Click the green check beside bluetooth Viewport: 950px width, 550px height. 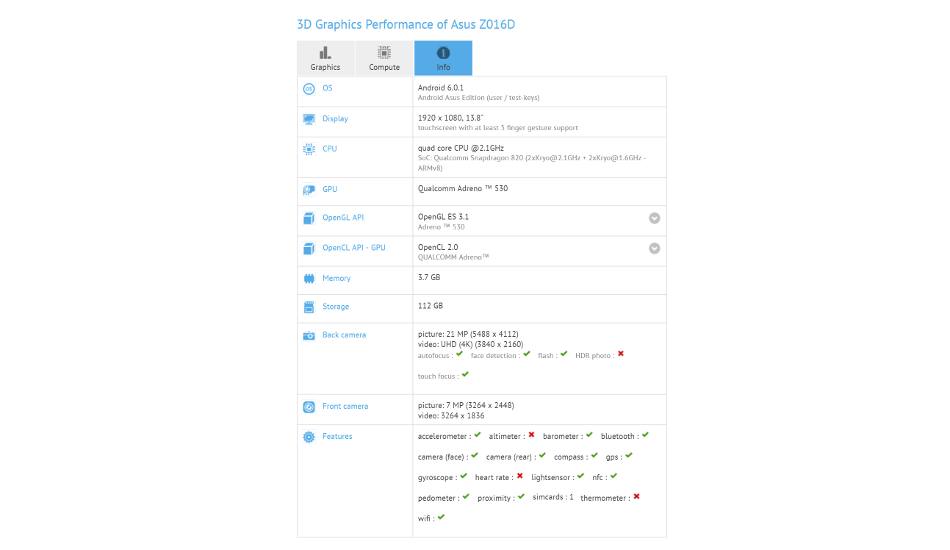click(x=645, y=435)
